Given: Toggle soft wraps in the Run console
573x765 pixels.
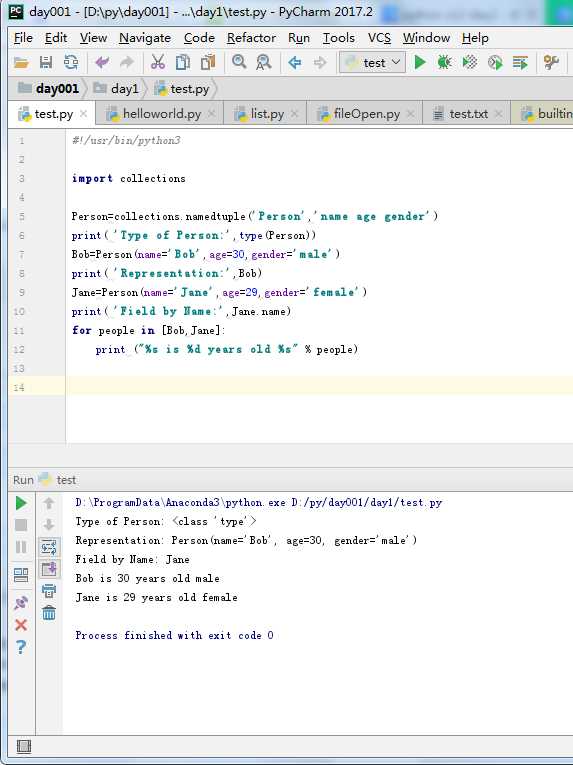Looking at the screenshot, I should 49,547.
